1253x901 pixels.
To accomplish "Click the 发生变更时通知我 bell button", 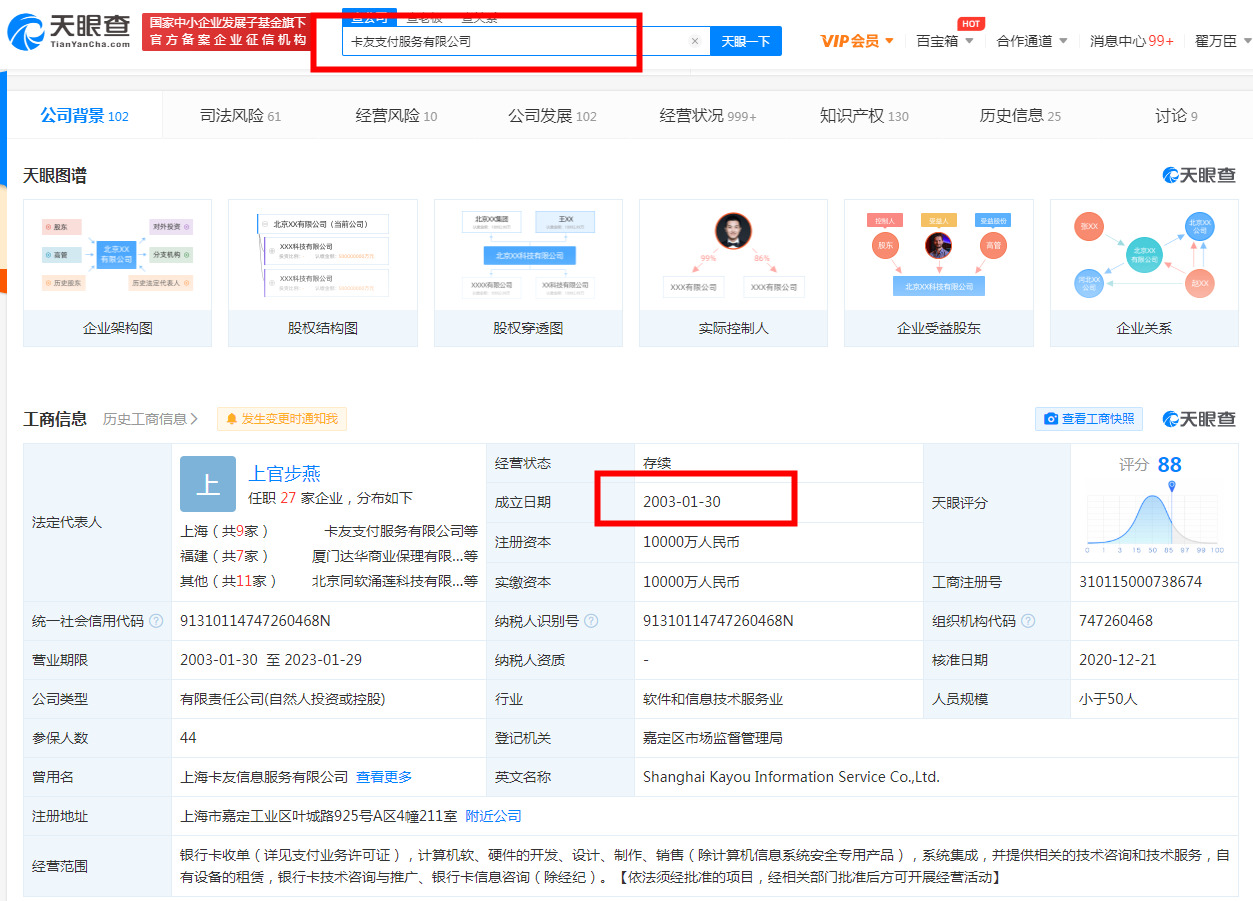I will pyautogui.click(x=282, y=419).
